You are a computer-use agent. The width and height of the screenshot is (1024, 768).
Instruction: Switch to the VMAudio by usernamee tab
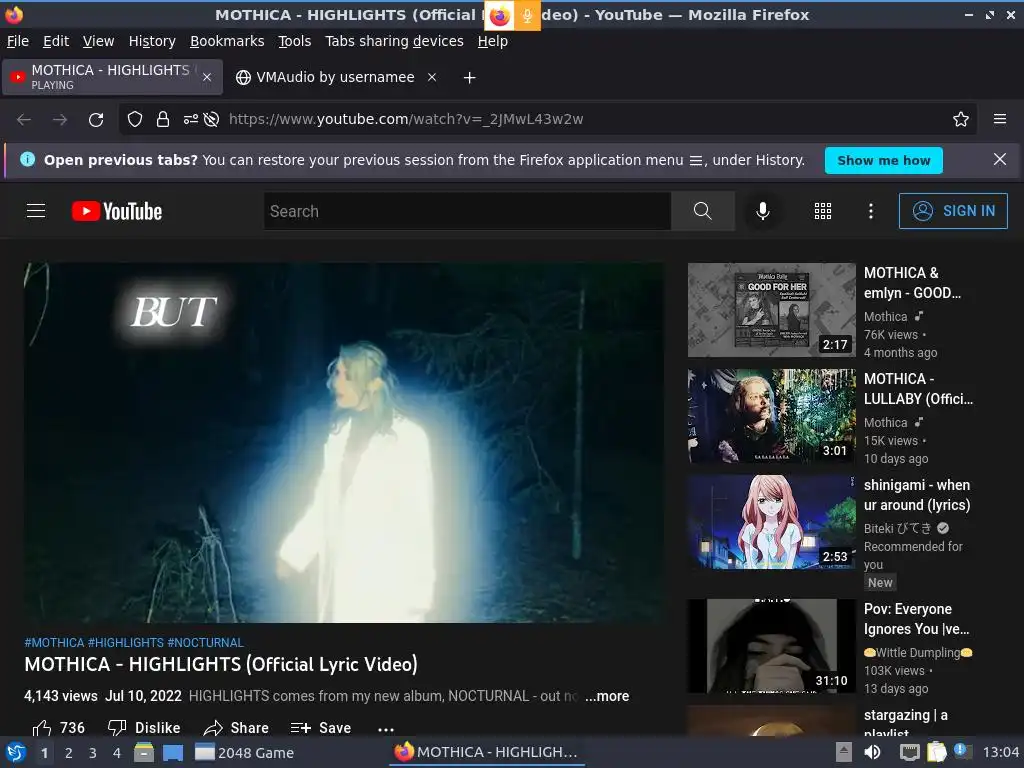tap(335, 77)
